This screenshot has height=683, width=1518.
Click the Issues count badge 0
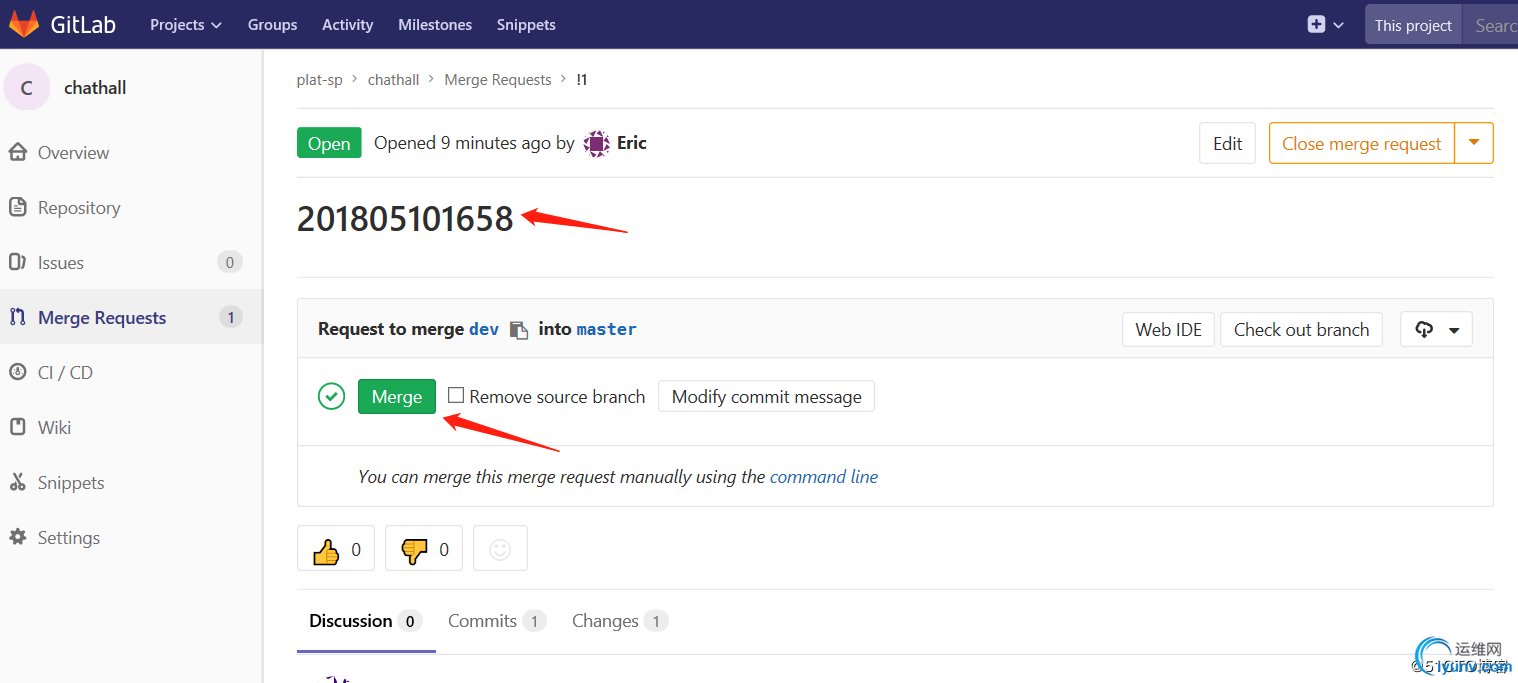(x=230, y=262)
